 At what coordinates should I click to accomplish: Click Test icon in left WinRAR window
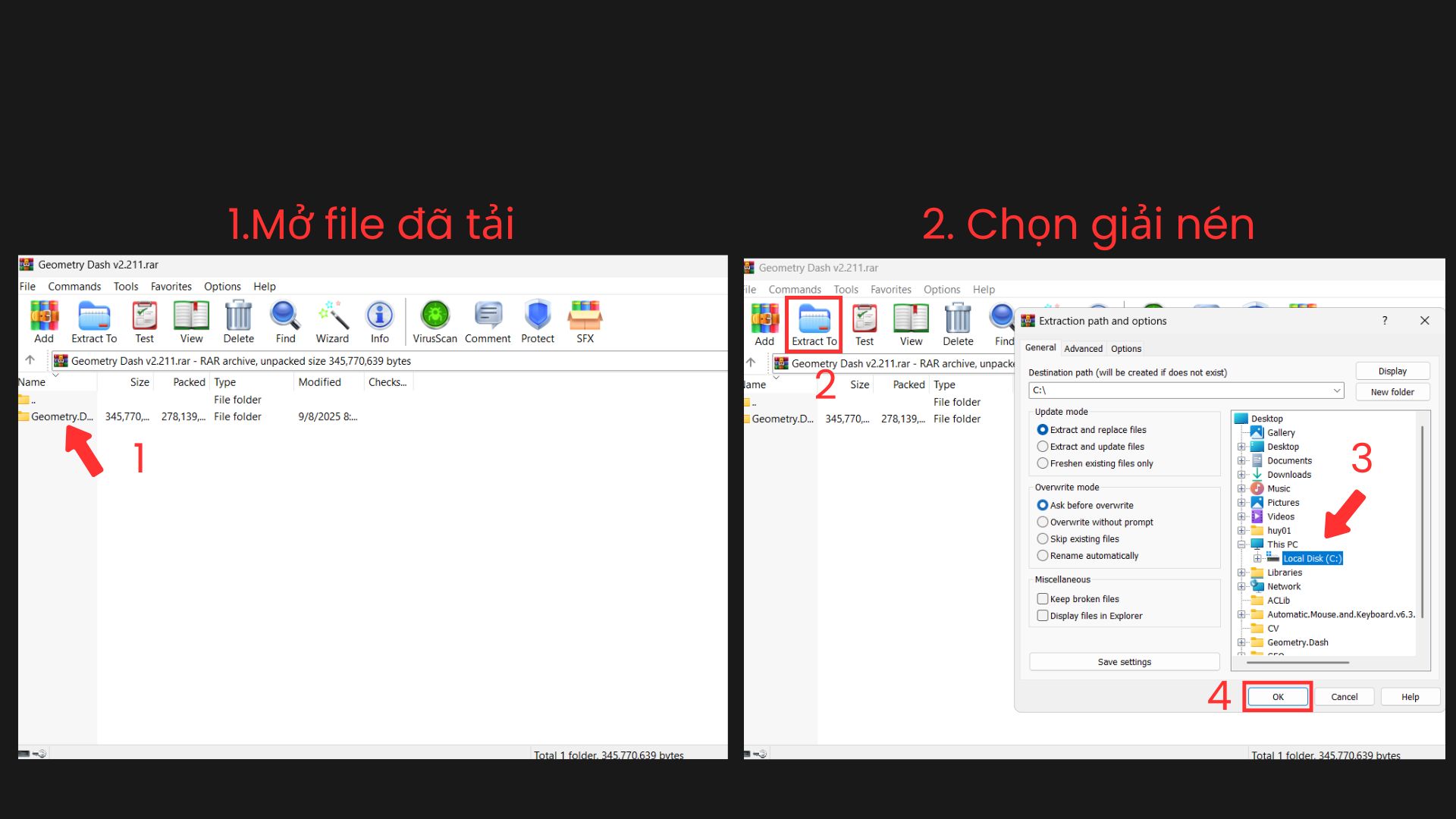point(144,322)
